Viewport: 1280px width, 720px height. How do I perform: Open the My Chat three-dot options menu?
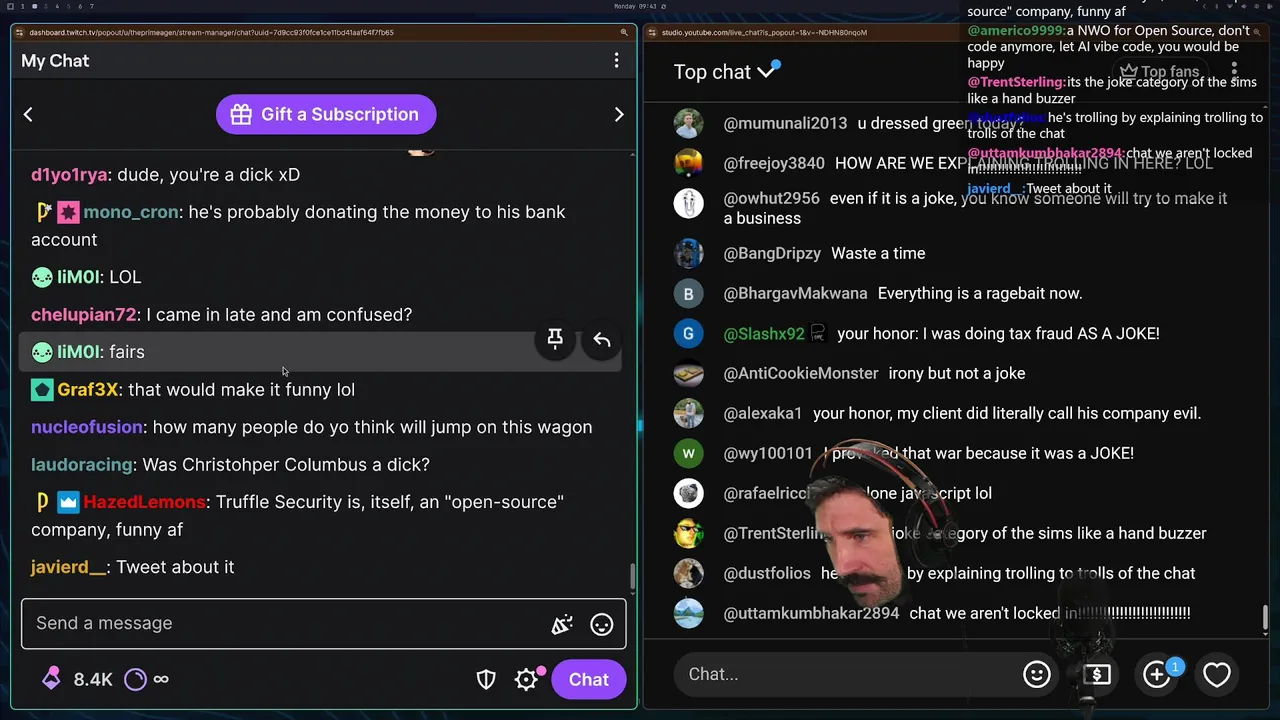point(616,61)
